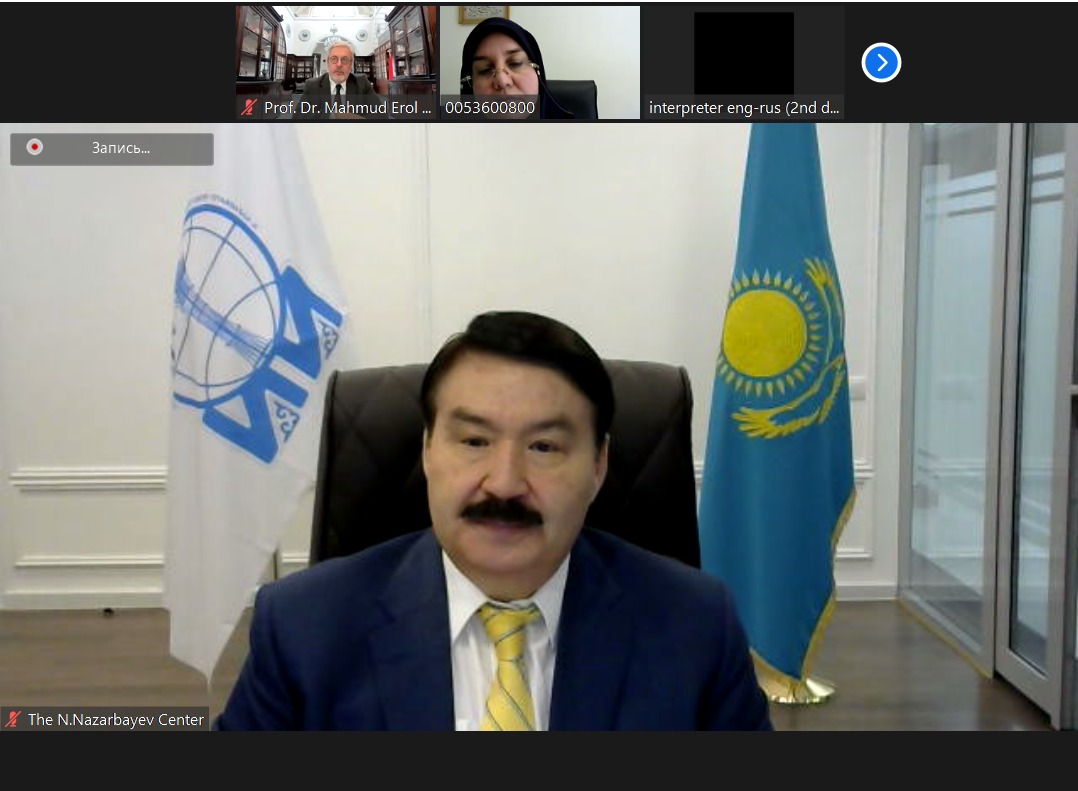Image resolution: width=1078 pixels, height=791 pixels.
Task: Click the red recording dot icon
Action: click(x=34, y=147)
